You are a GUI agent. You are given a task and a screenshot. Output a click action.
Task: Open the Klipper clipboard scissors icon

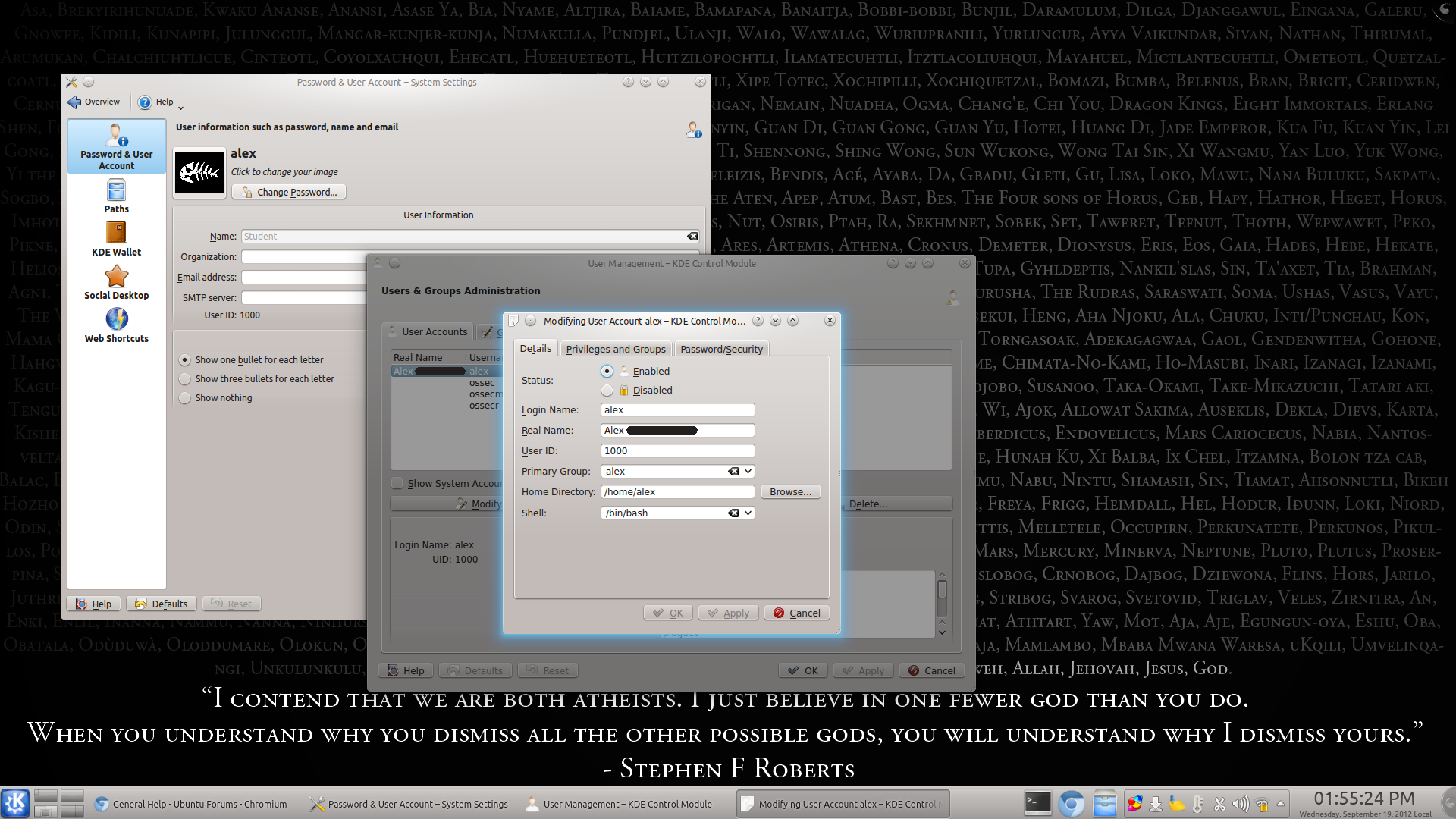(x=1219, y=804)
